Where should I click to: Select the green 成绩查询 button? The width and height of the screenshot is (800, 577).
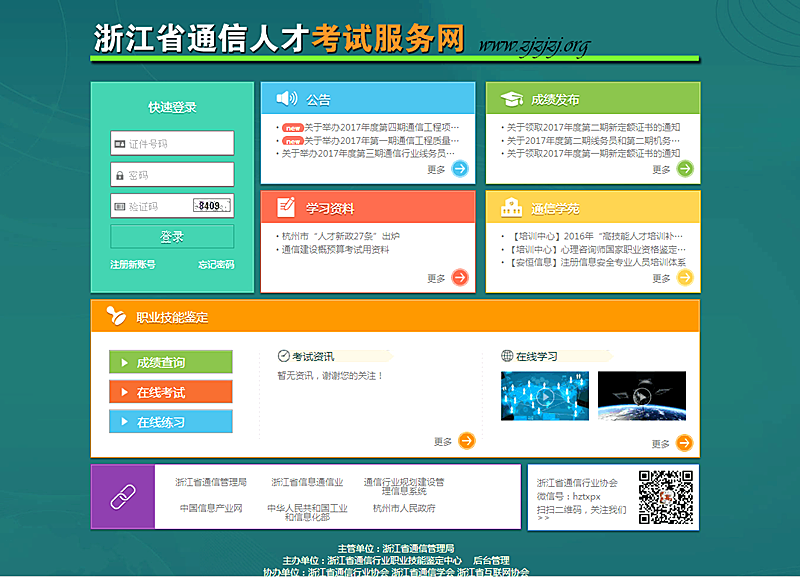[170, 362]
